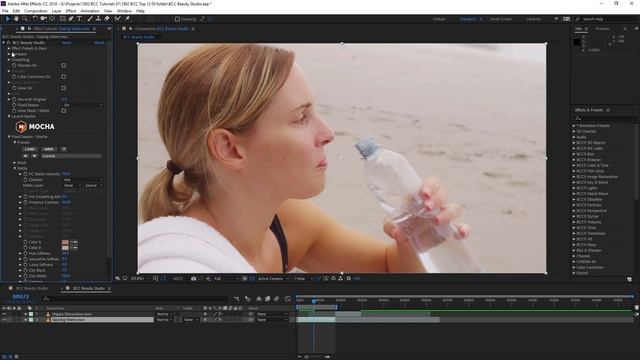Viewport: 640px width, 360px height.
Task: Select the Eraser tool
Action: point(107,19)
